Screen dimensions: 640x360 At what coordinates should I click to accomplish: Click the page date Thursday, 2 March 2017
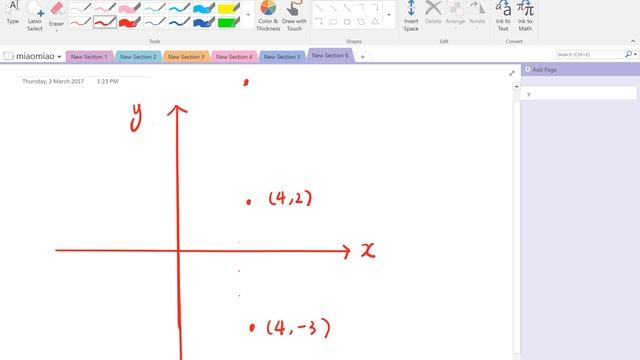click(x=53, y=81)
